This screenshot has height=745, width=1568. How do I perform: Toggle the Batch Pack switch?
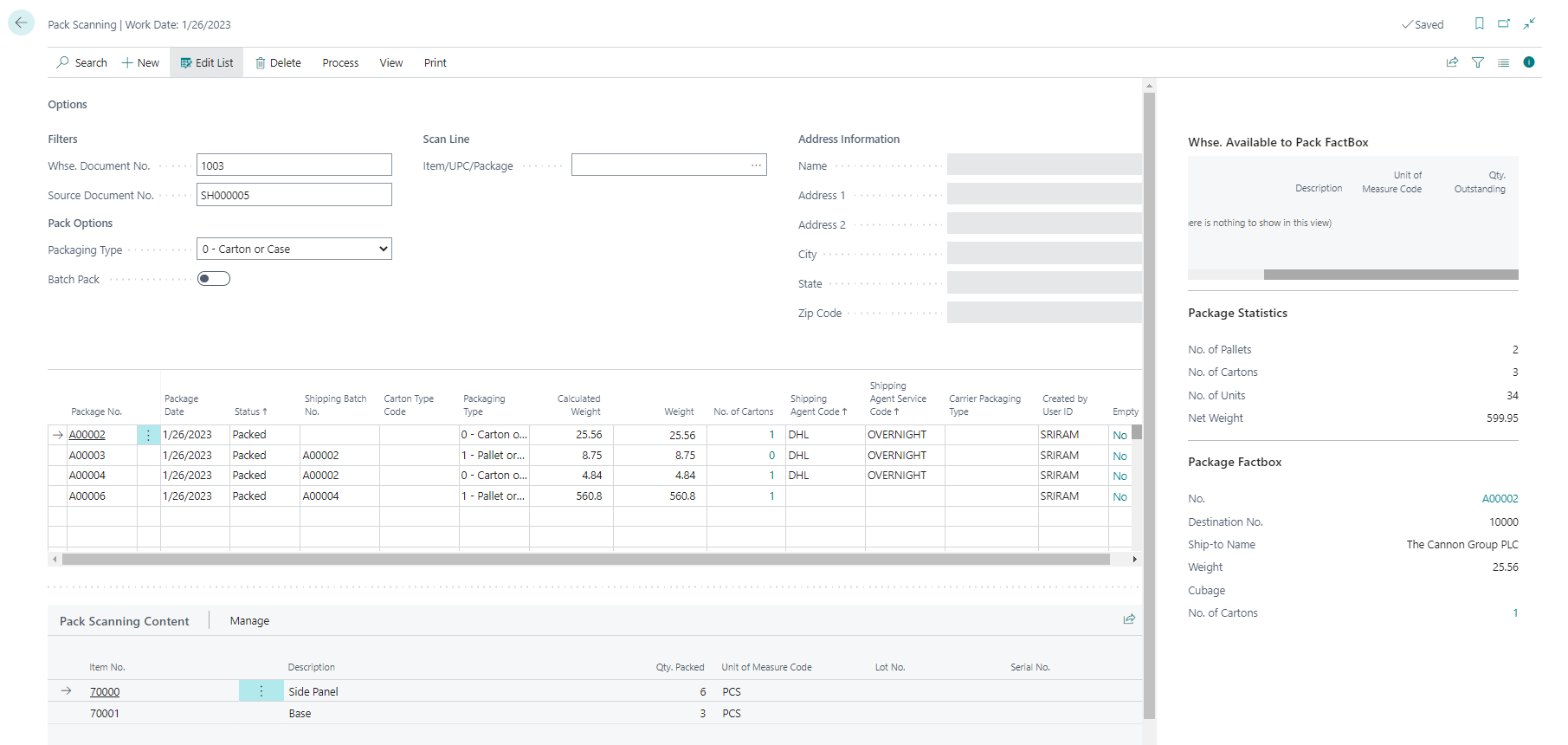point(213,279)
